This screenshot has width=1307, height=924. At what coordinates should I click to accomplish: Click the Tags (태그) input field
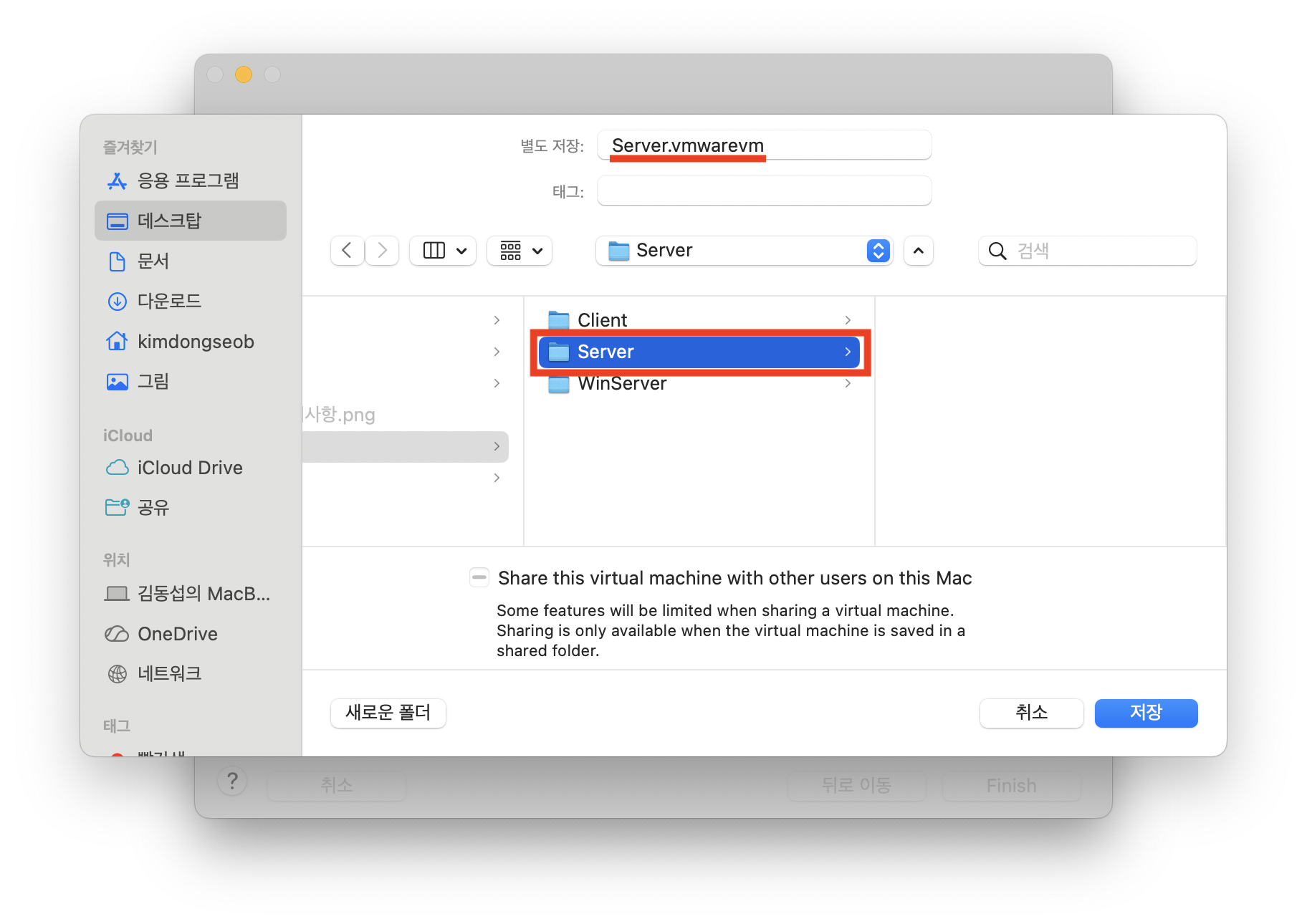click(x=764, y=191)
